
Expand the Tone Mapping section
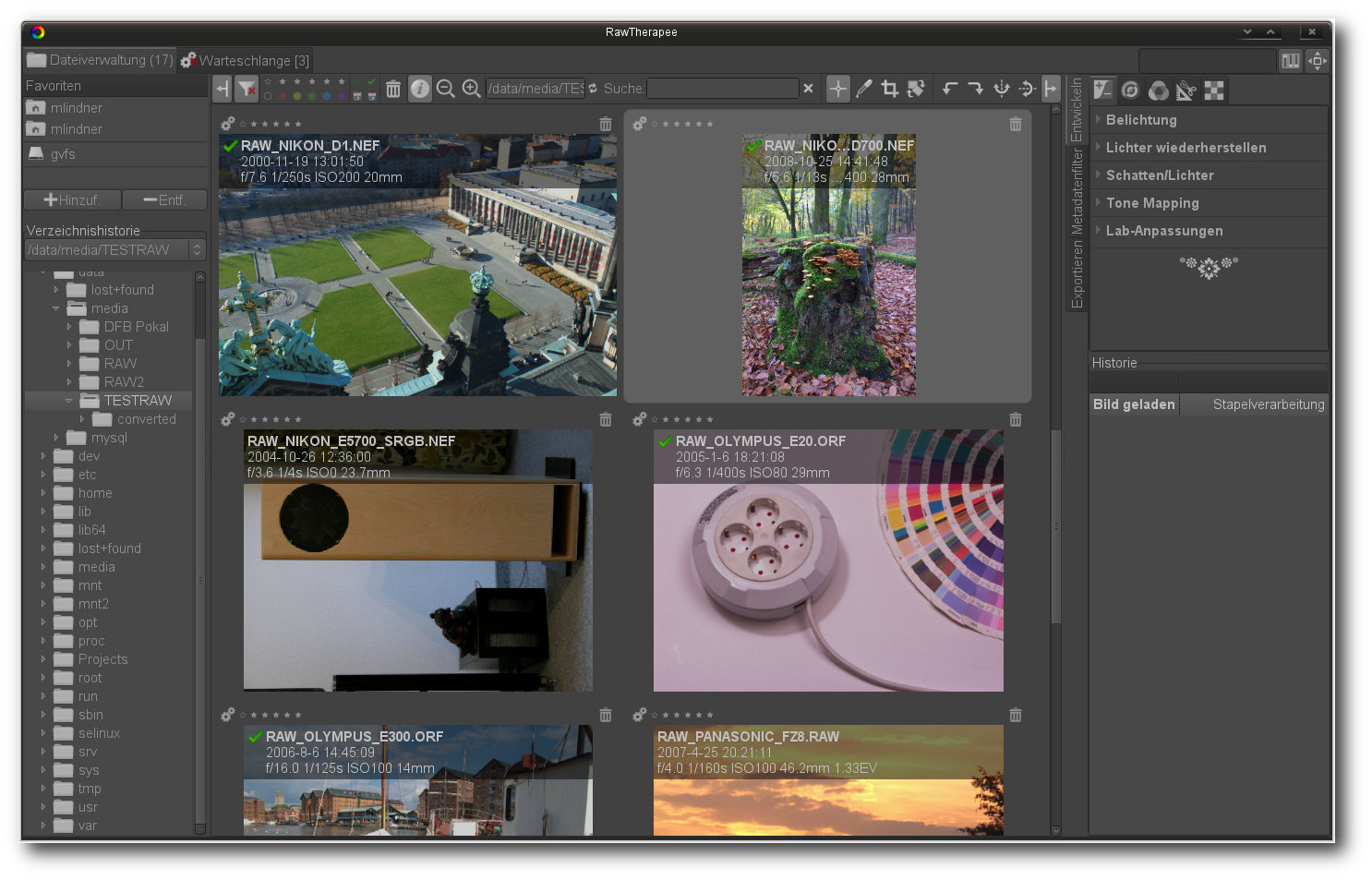coord(1209,203)
